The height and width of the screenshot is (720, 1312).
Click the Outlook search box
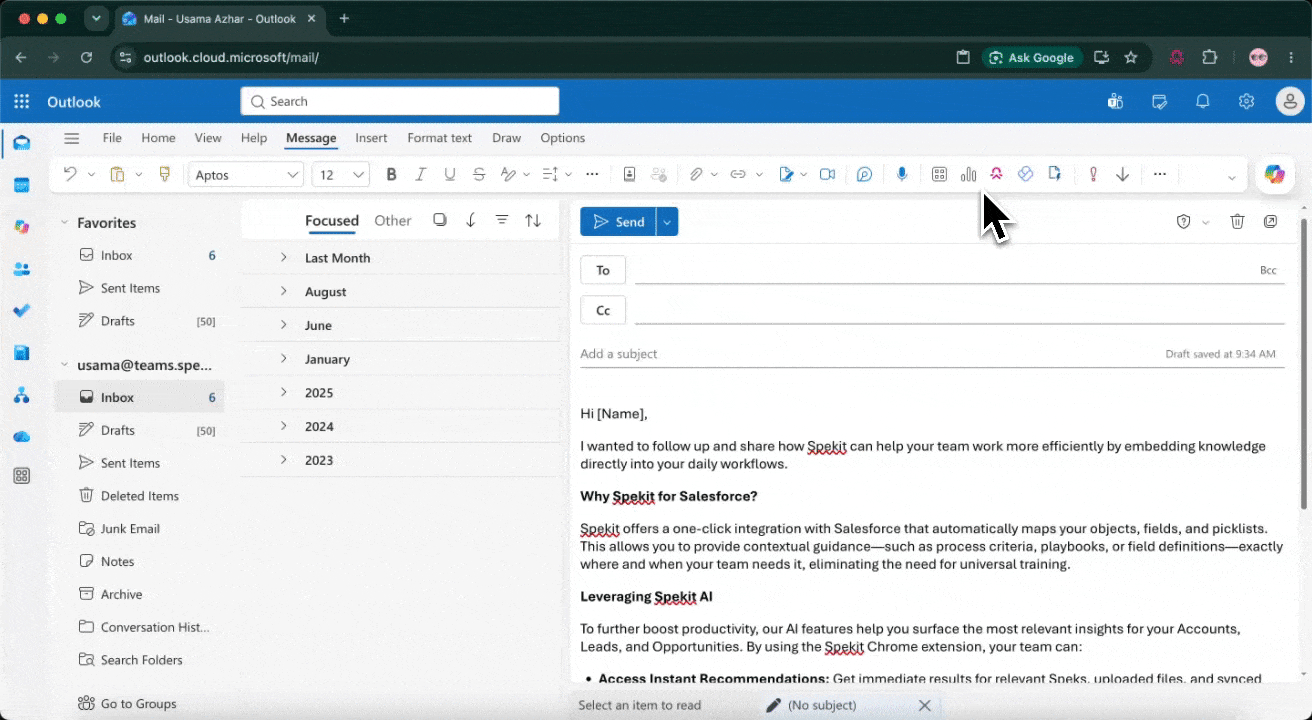pos(399,101)
